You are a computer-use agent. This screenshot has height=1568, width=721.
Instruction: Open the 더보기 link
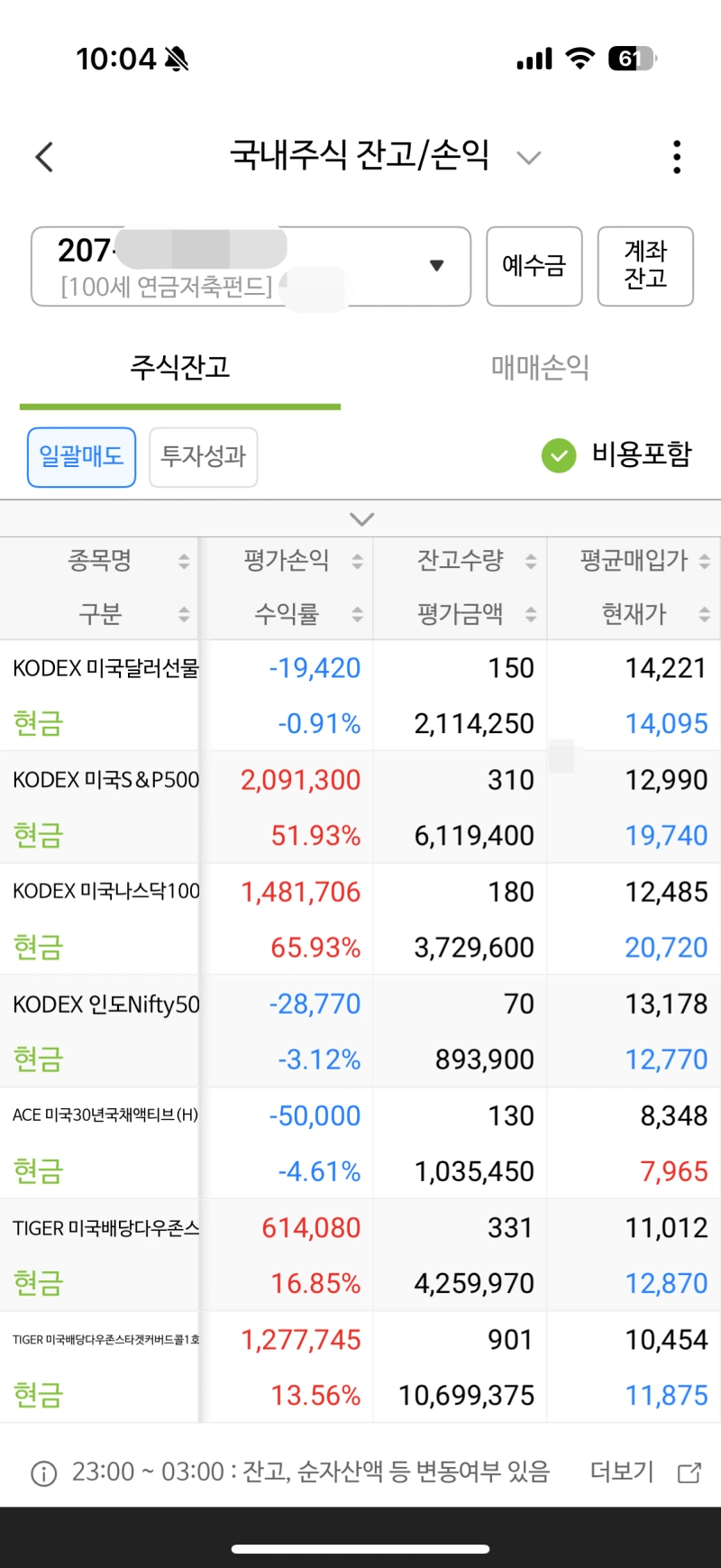[622, 1472]
